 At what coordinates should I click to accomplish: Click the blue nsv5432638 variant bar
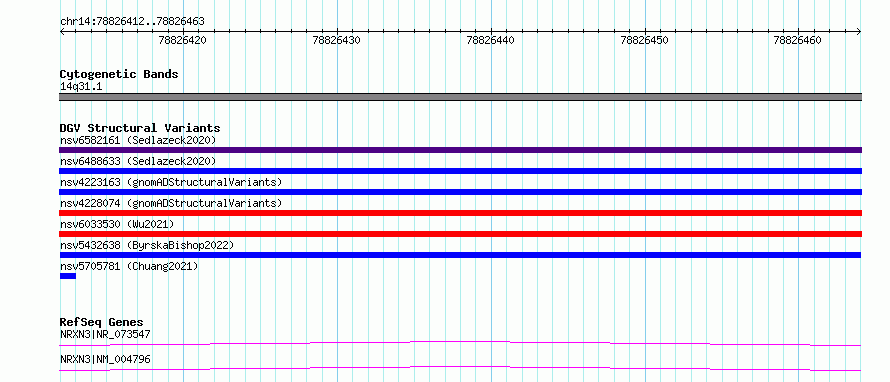click(x=460, y=255)
